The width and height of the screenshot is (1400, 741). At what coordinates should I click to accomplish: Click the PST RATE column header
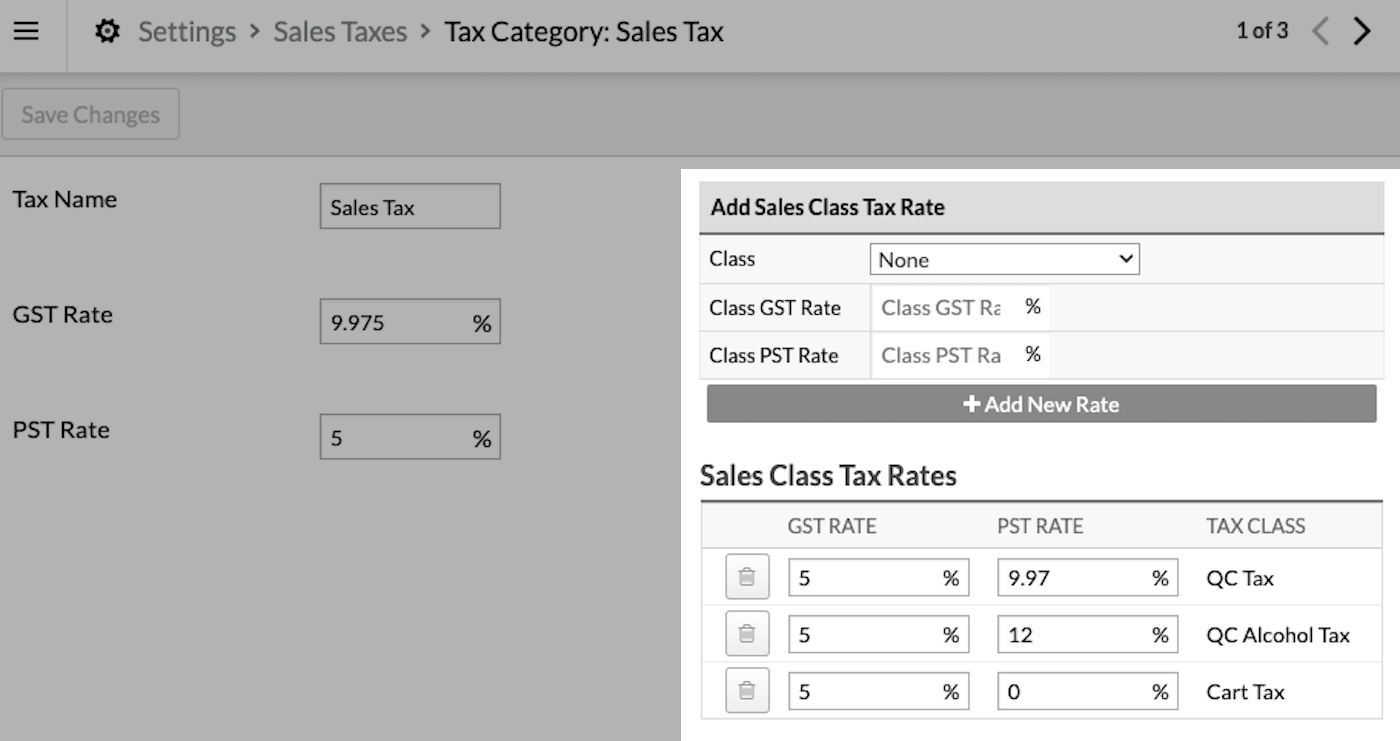coord(1040,526)
